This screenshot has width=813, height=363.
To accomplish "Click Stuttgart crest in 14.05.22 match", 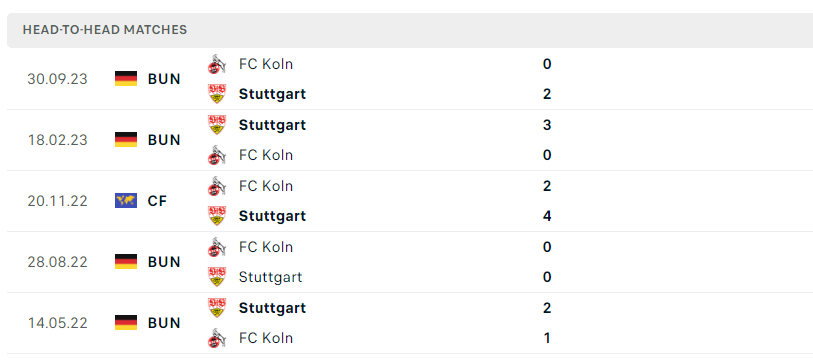I will 217,308.
